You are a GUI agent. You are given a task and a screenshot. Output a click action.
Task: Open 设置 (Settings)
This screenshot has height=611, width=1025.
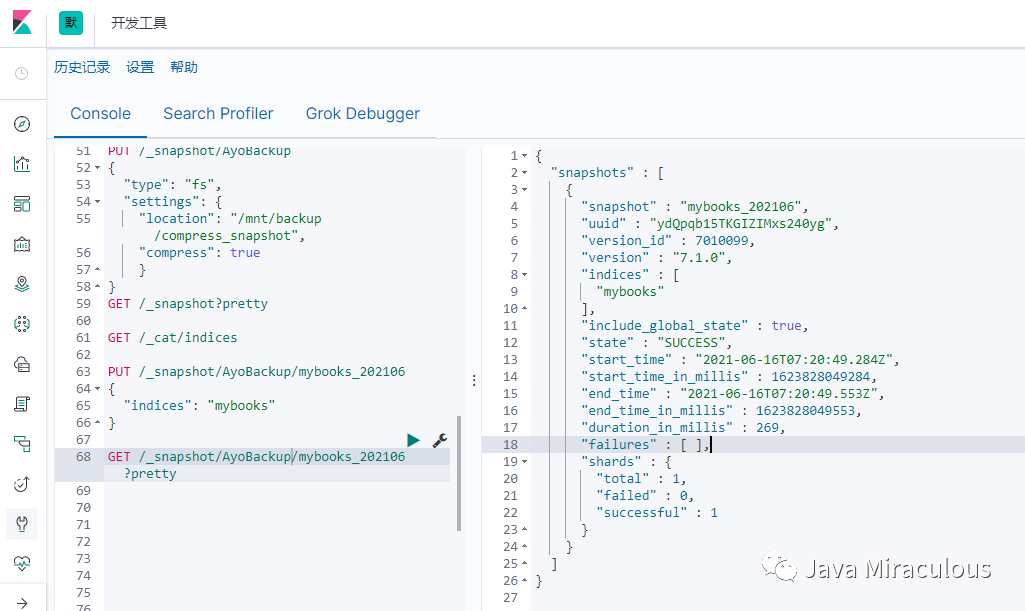(x=140, y=67)
